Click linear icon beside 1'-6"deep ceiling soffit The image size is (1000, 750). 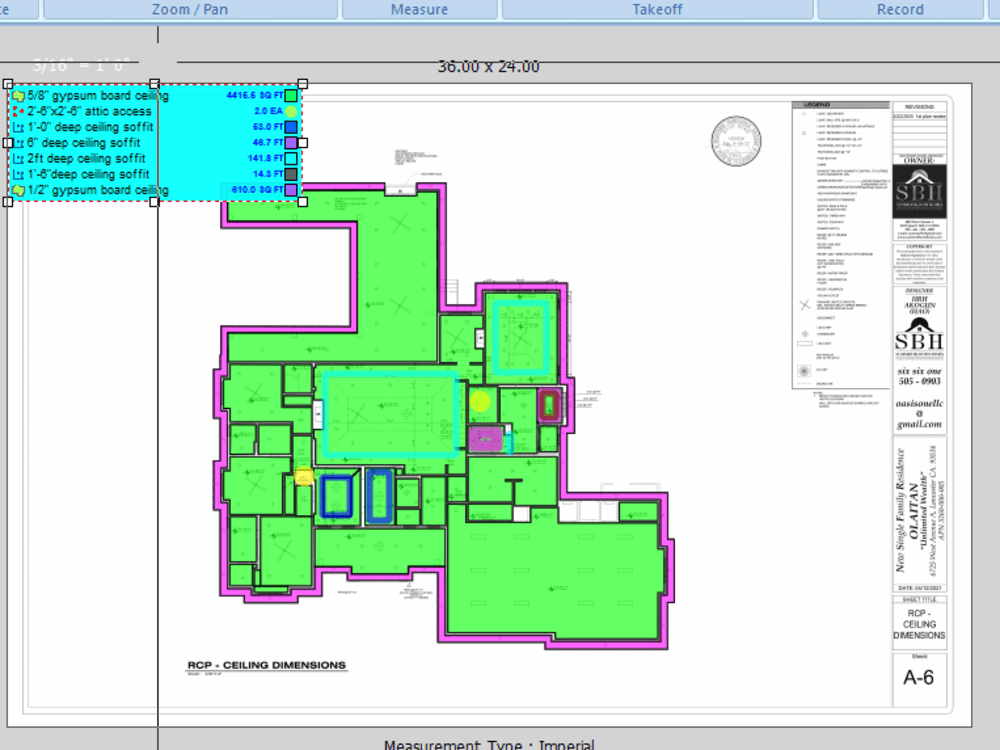click(x=18, y=175)
